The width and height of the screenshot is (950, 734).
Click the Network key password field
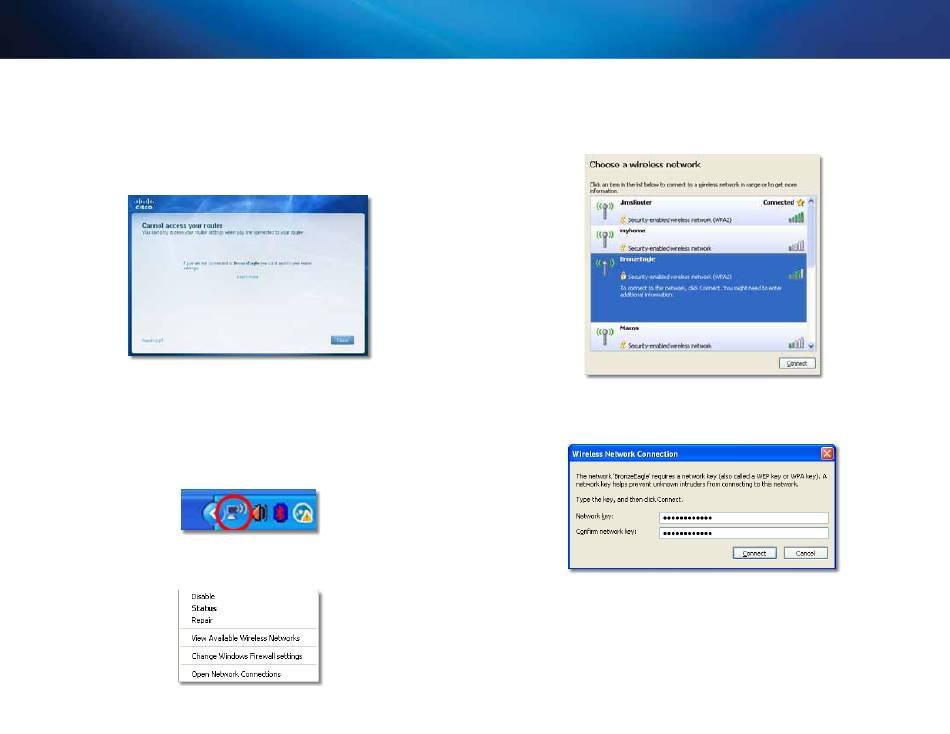[x=743, y=518]
